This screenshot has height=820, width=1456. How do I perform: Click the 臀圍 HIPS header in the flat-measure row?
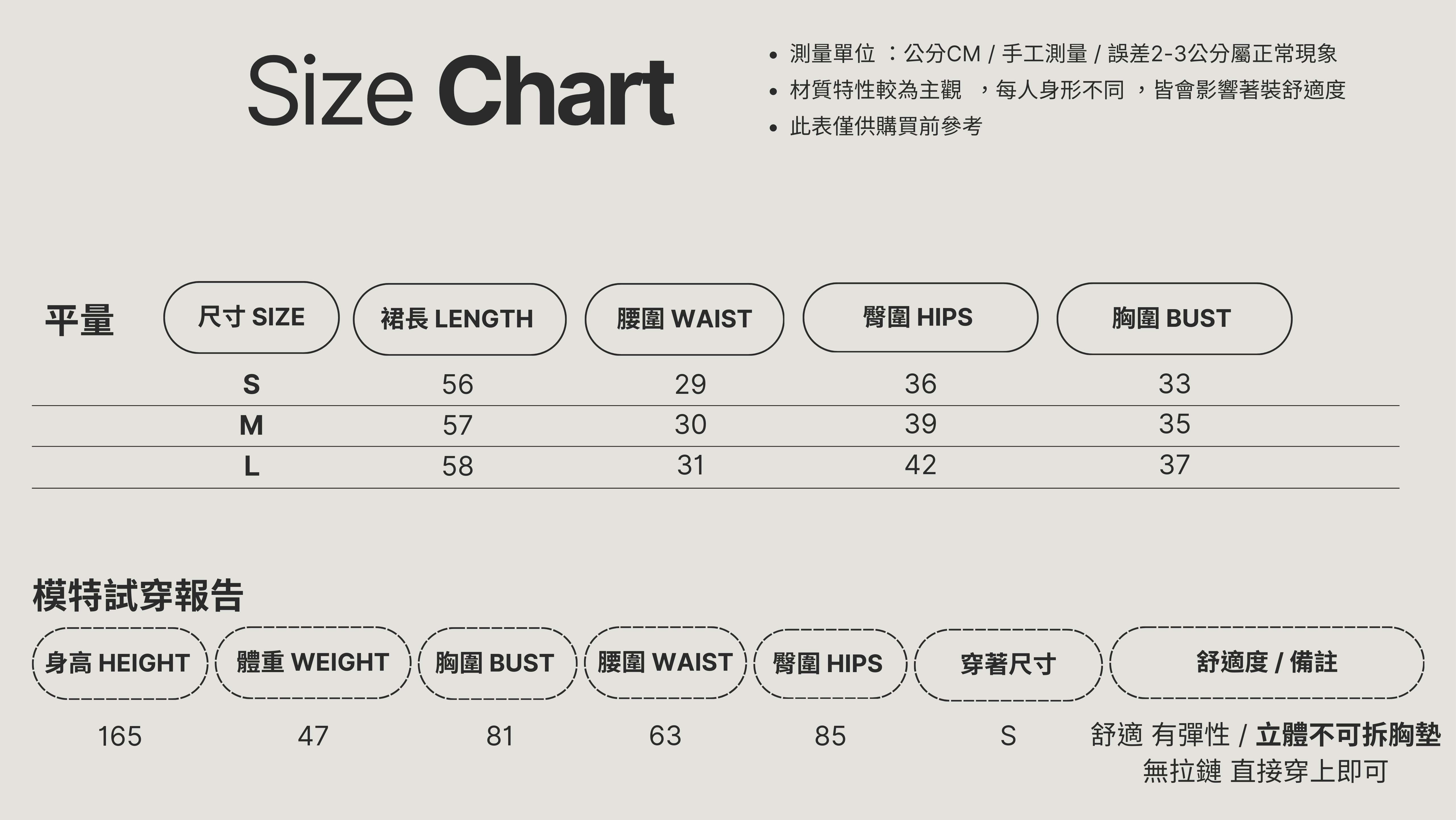[x=920, y=318]
